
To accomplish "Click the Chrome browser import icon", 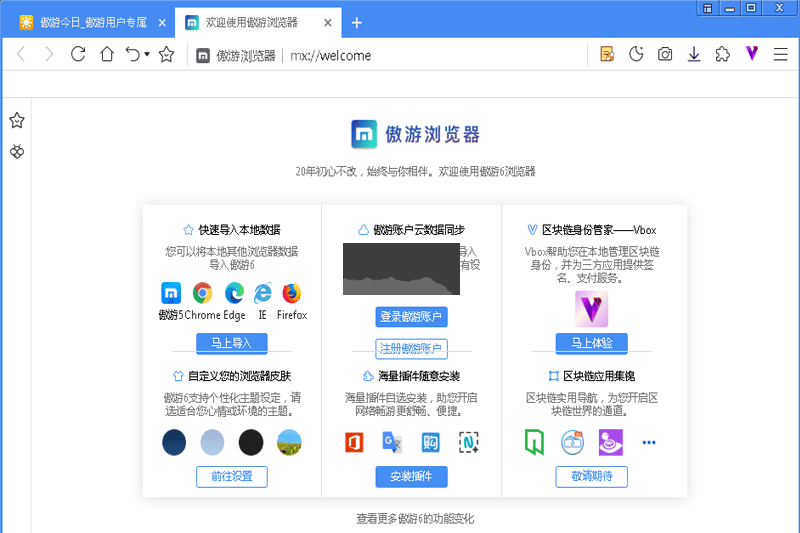I will click(202, 293).
